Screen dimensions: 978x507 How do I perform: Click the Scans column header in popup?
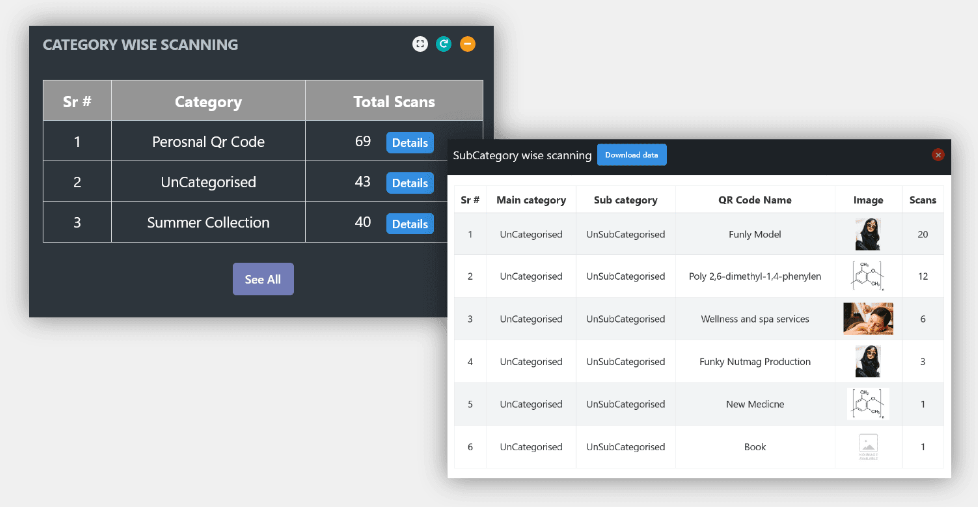pos(922,200)
